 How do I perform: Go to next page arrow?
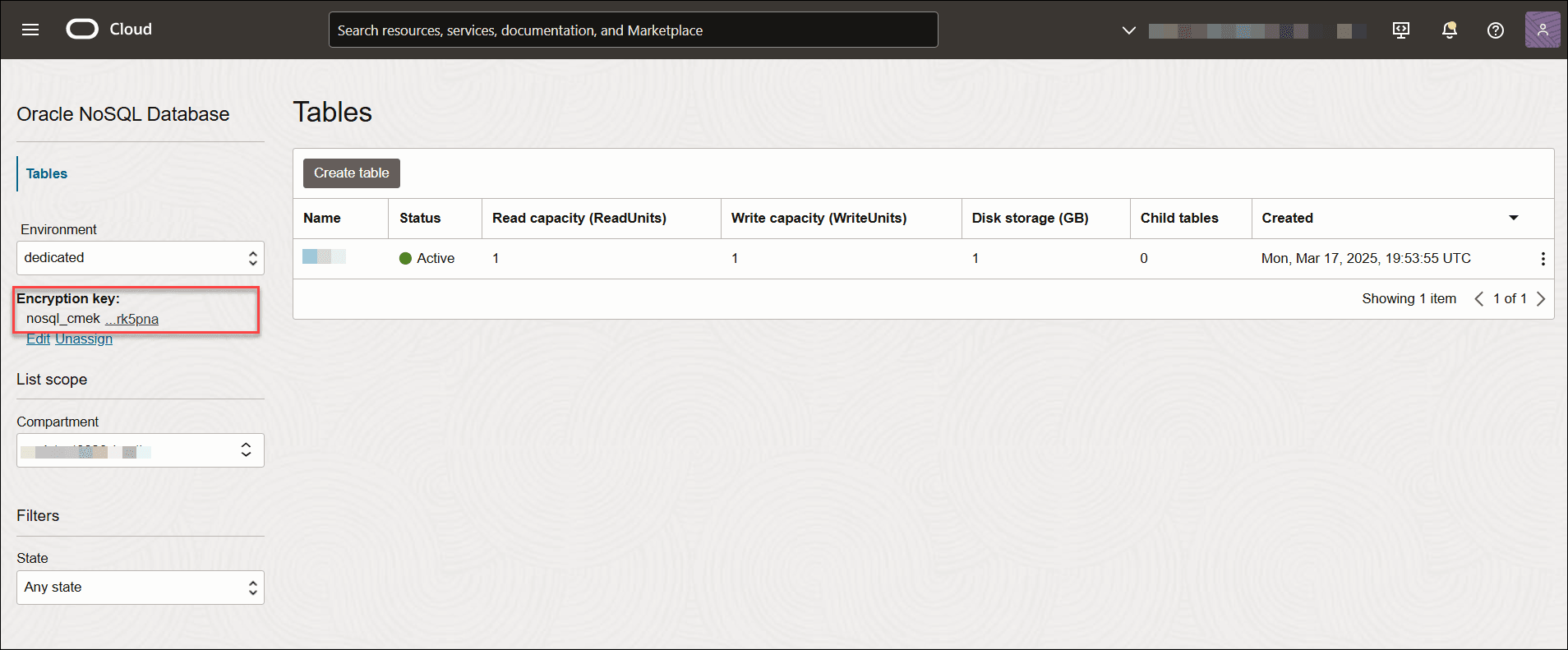click(1541, 299)
